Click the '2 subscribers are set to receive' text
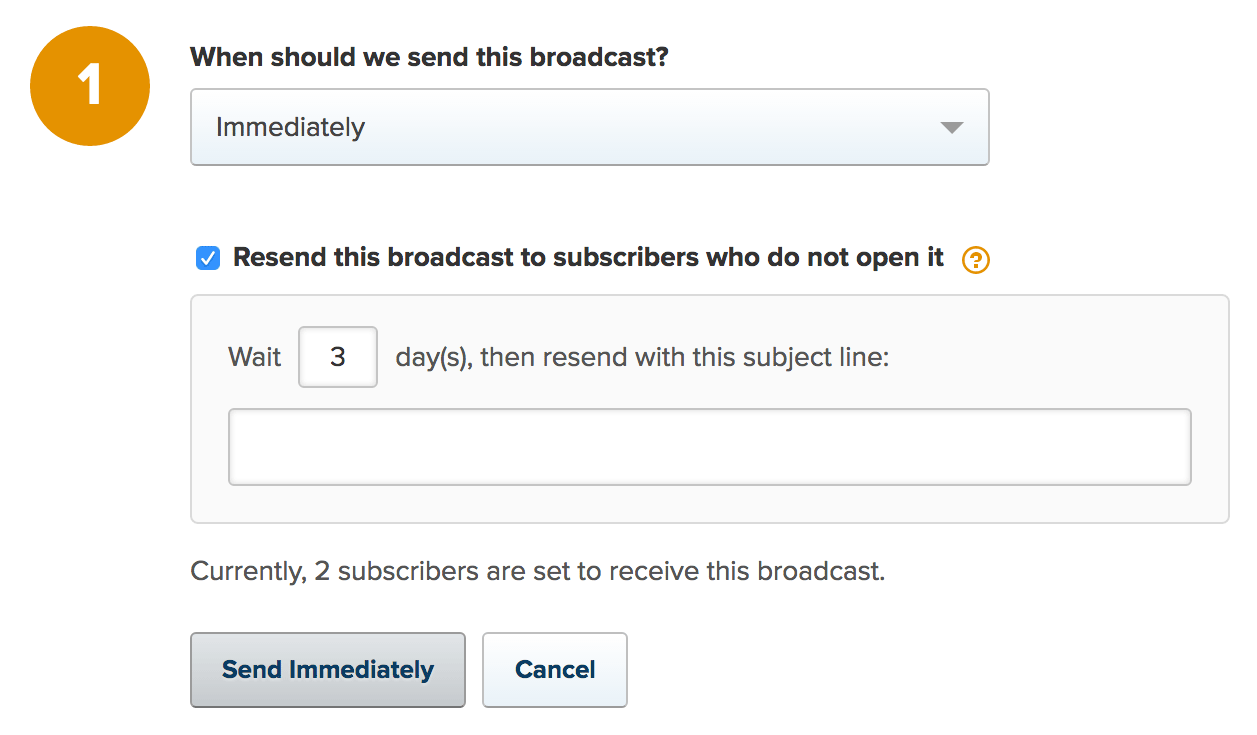 point(513,572)
